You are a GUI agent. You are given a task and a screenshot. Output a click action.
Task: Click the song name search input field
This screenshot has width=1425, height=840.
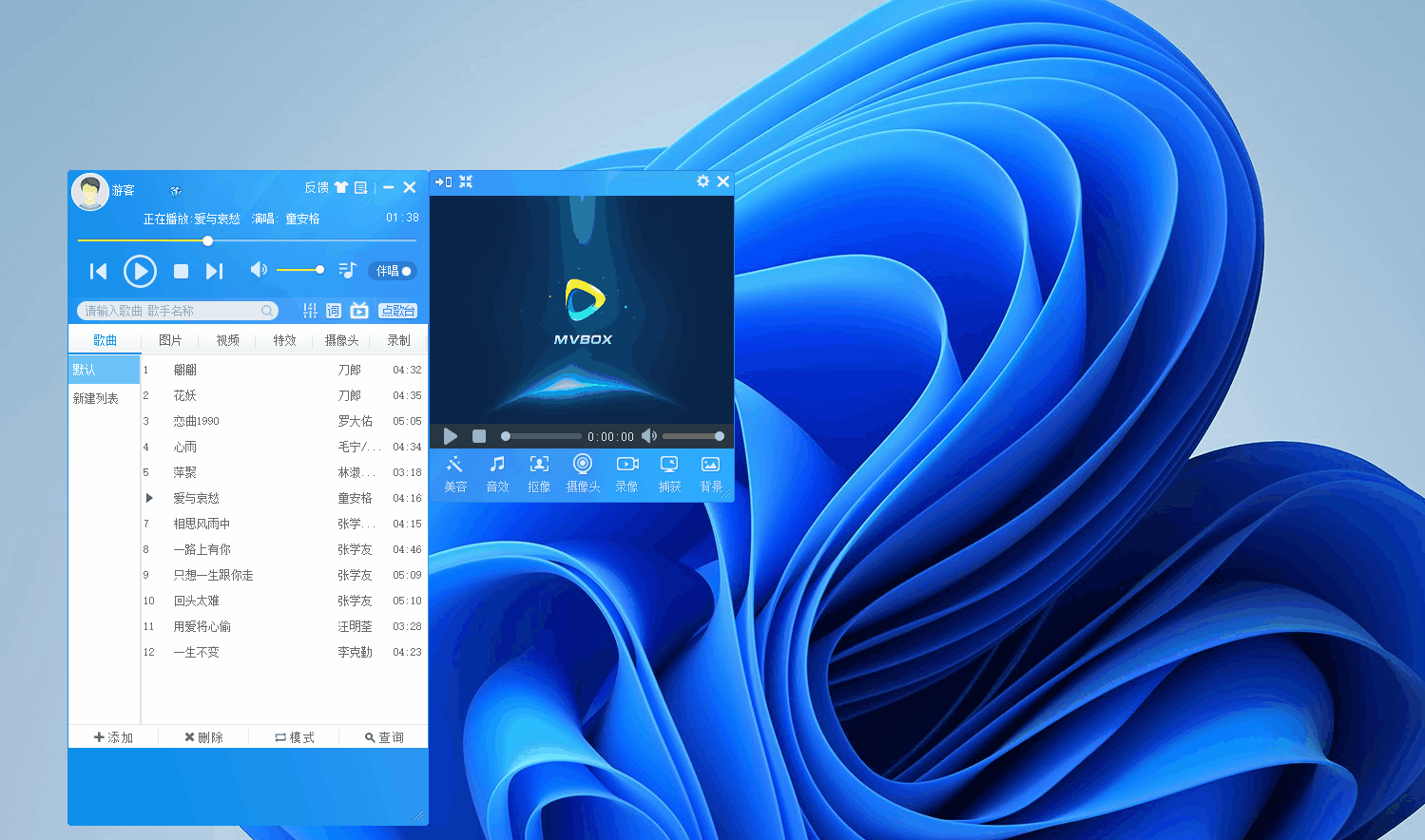pos(169,311)
